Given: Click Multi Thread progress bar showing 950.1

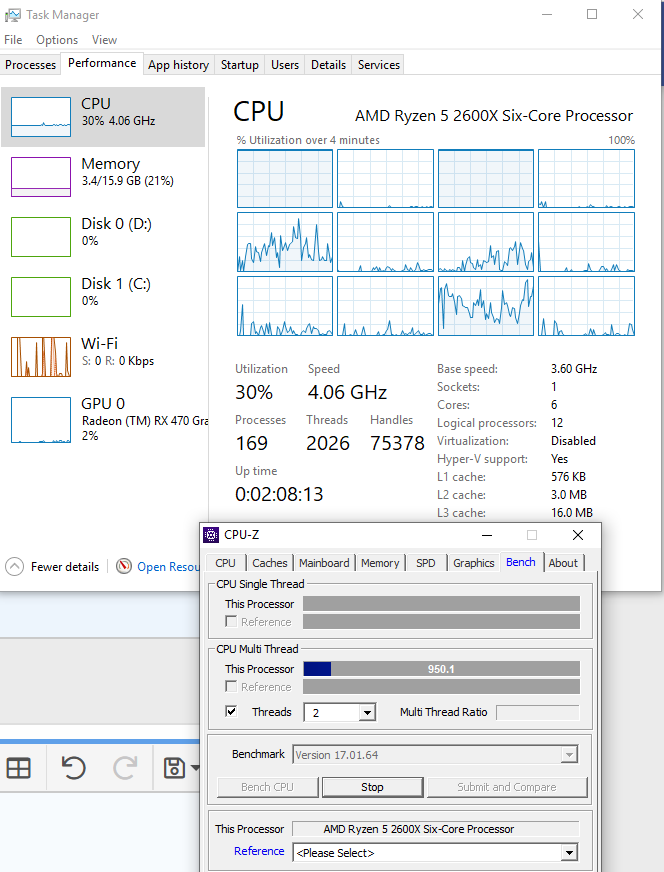Looking at the screenshot, I should tap(442, 669).
